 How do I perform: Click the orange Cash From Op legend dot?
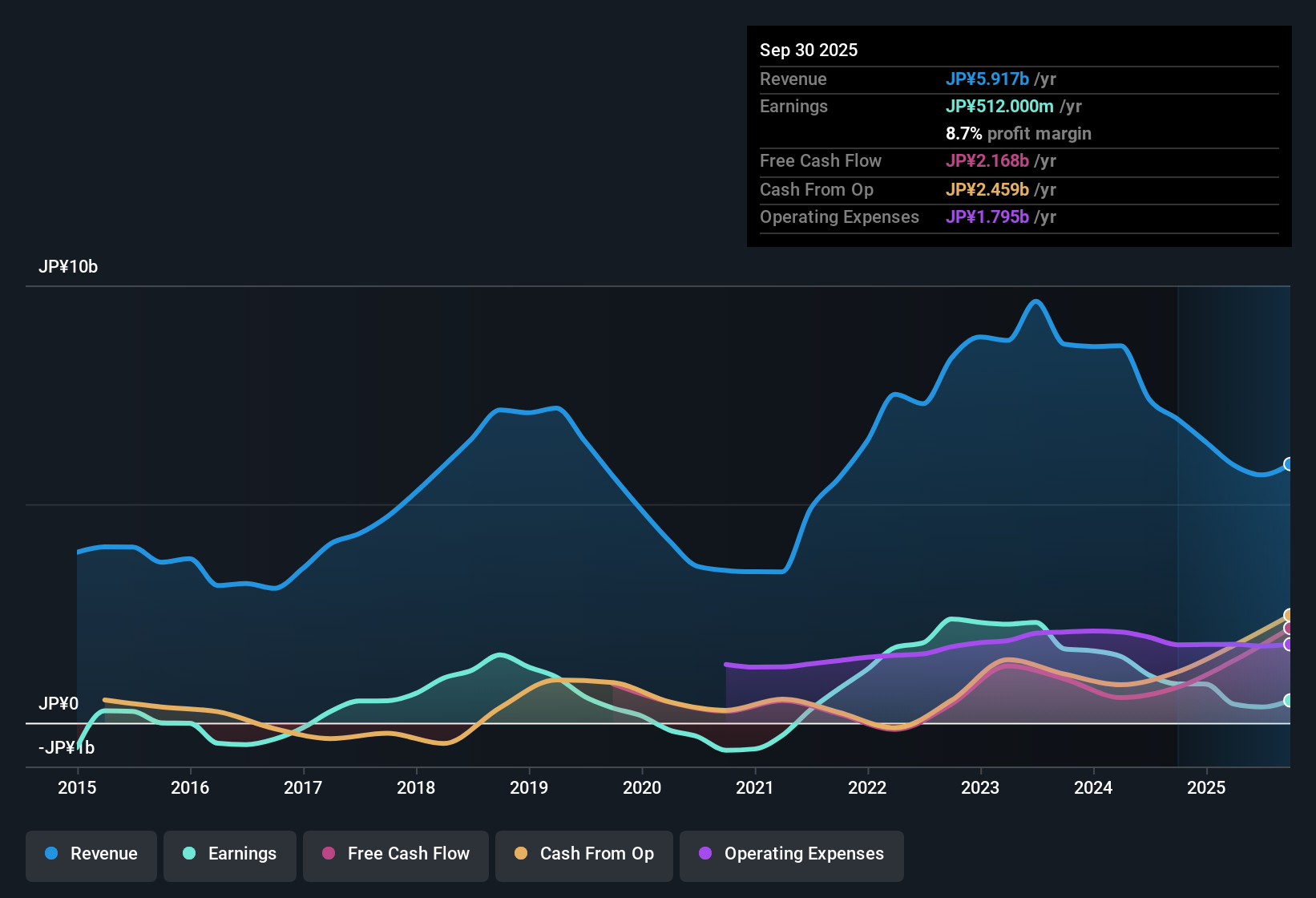[x=521, y=854]
